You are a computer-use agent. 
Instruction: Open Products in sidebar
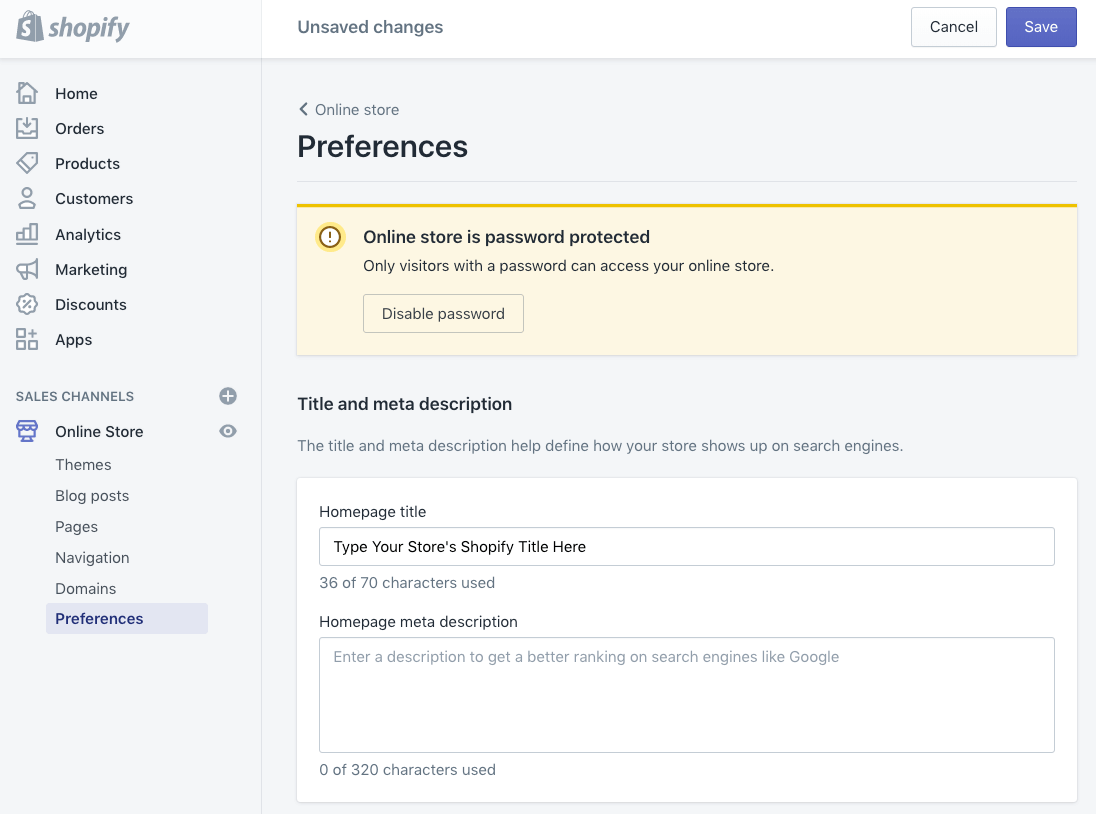tap(87, 163)
